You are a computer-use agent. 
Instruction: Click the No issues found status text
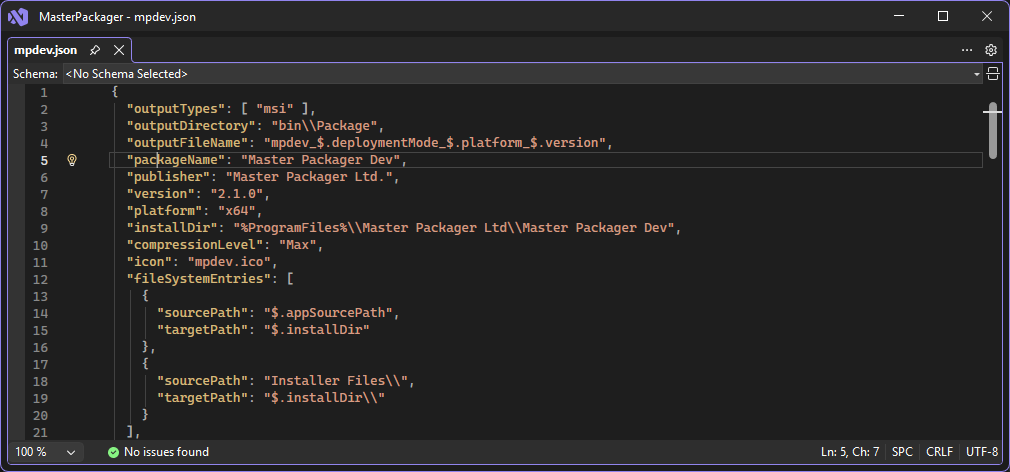click(x=166, y=452)
